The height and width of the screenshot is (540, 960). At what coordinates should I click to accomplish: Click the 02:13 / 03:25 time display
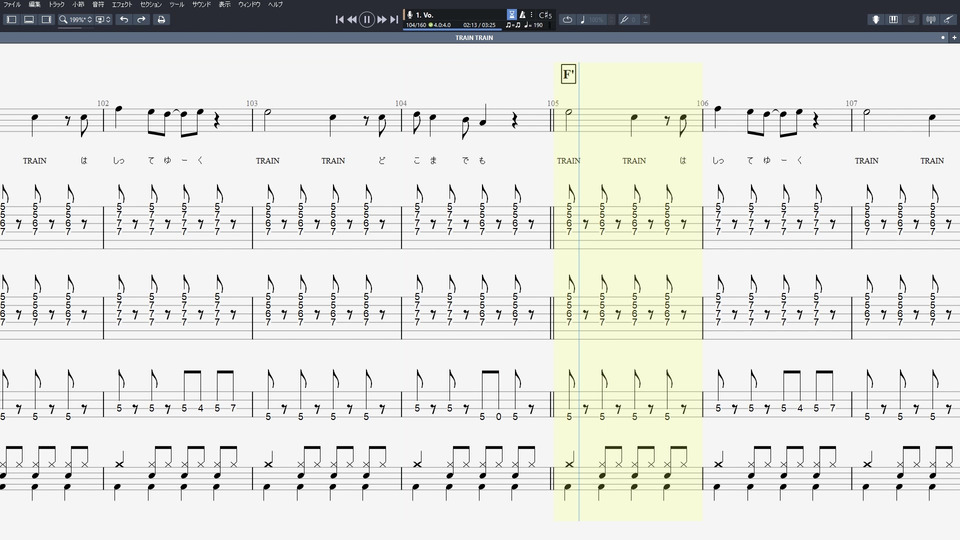pos(479,25)
